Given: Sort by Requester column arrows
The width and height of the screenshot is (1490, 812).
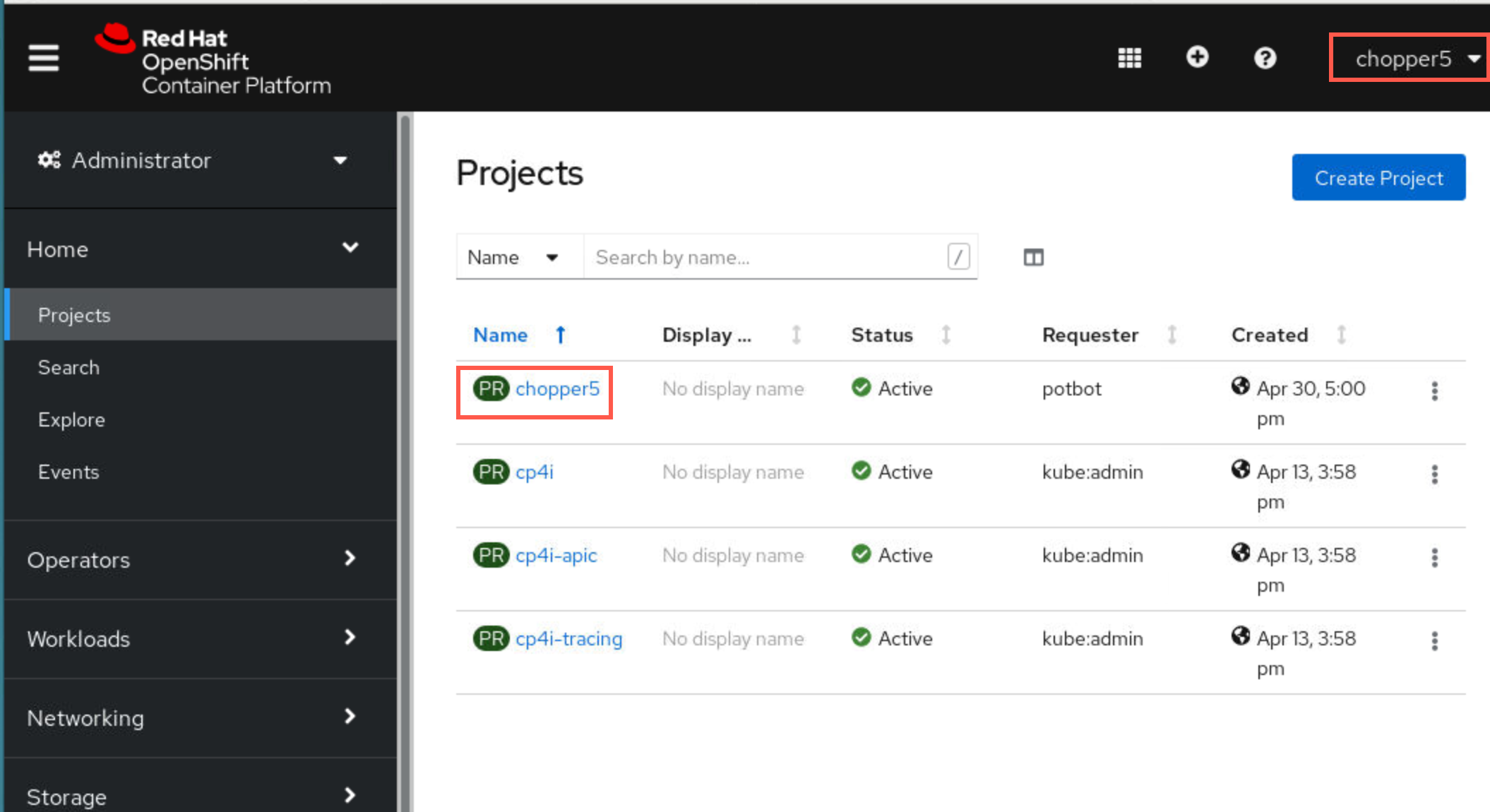Looking at the screenshot, I should coord(1172,335).
